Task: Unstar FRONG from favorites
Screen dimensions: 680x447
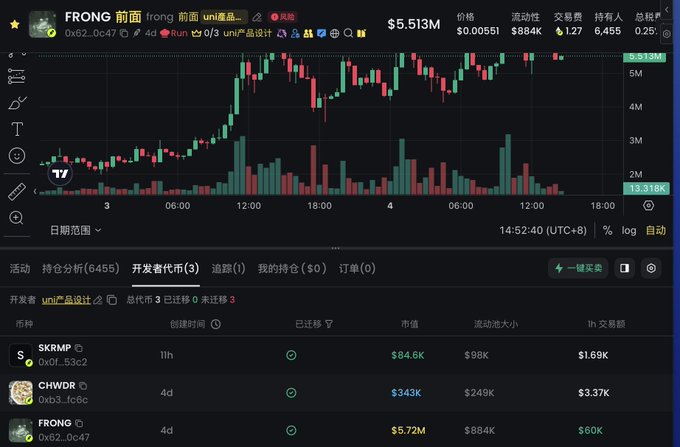Action: click(15, 24)
